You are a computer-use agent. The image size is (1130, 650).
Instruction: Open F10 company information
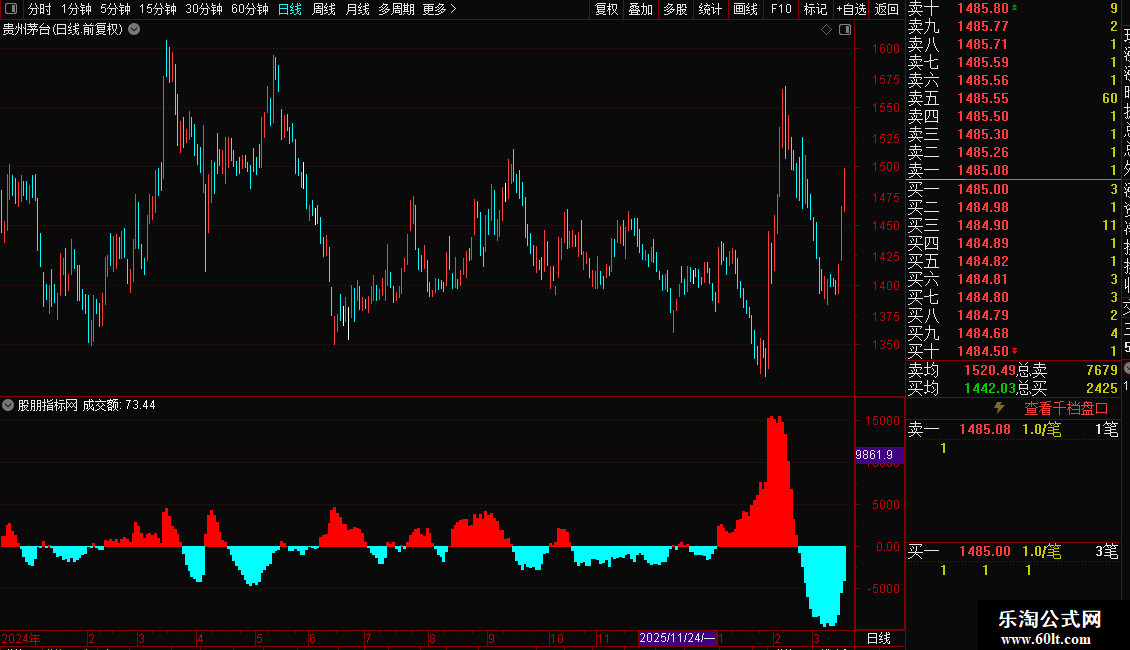click(780, 9)
